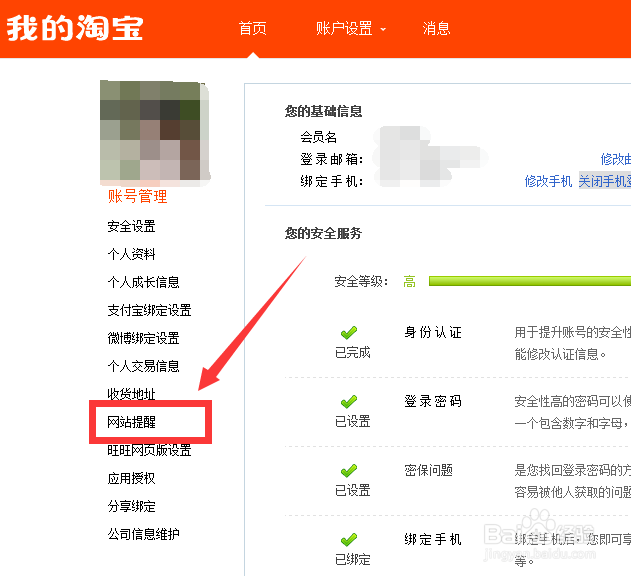Open 安全设置 in sidebar

(131, 226)
